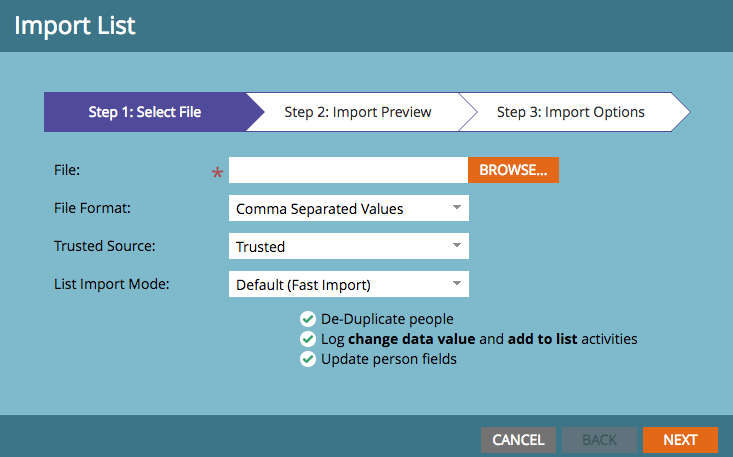This screenshot has height=457, width=733.
Task: Click the 'List Import Mode:' label
Action: (x=112, y=284)
